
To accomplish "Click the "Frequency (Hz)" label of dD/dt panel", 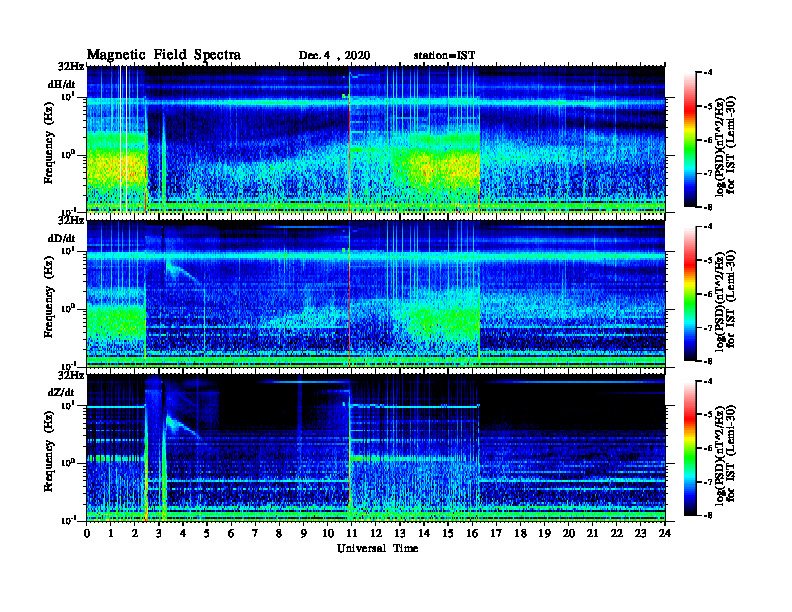I will 48,297.
